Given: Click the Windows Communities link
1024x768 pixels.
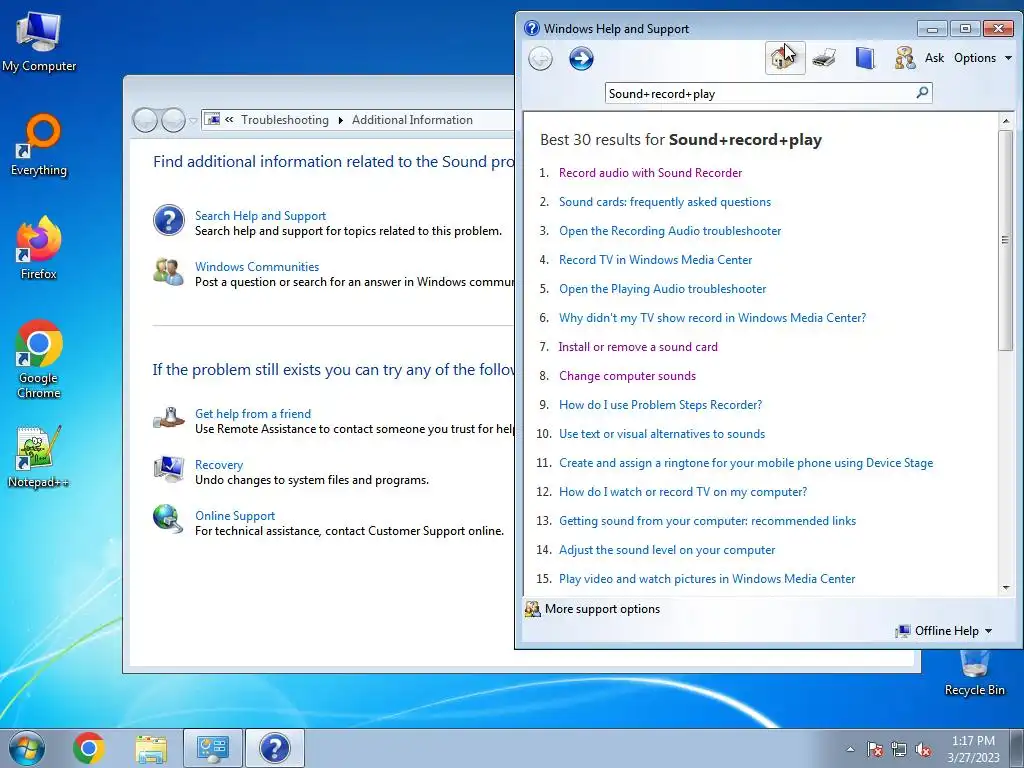Looking at the screenshot, I should click(x=257, y=266).
